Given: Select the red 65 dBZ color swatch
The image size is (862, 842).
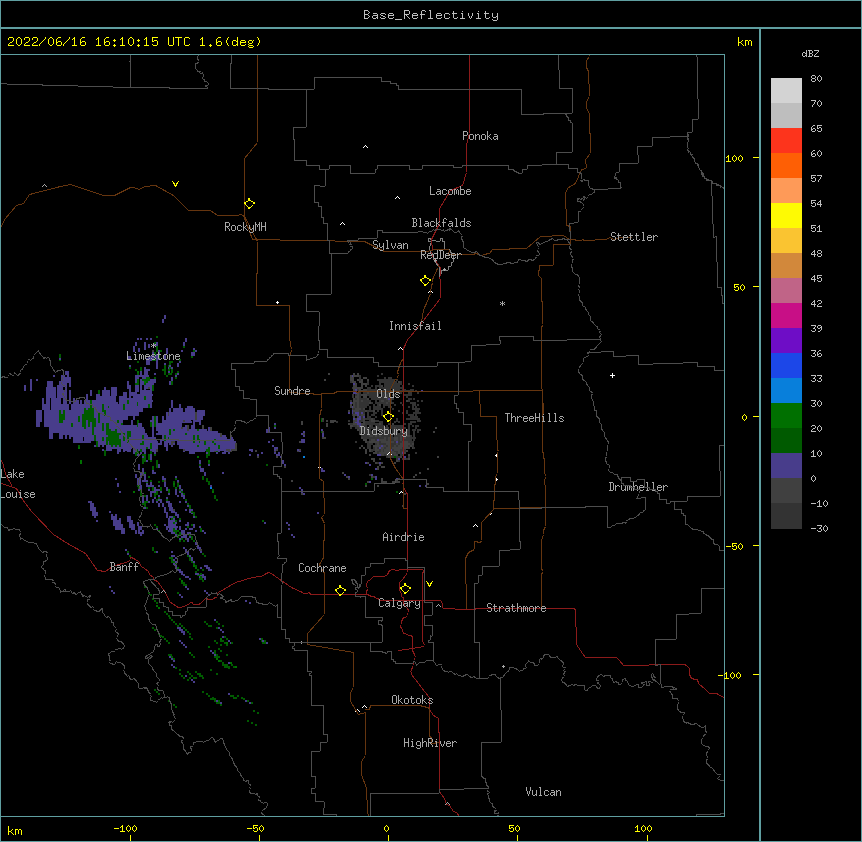Looking at the screenshot, I should [786, 141].
